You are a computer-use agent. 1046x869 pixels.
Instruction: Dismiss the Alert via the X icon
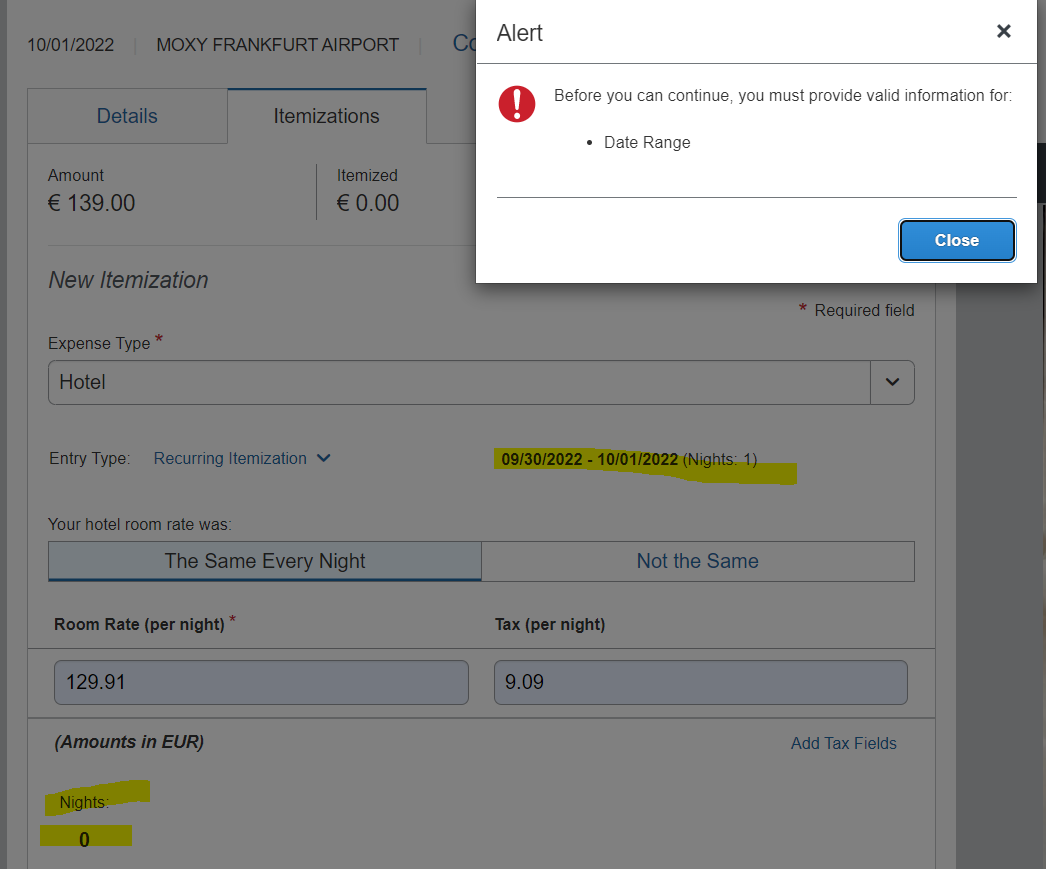(1003, 31)
